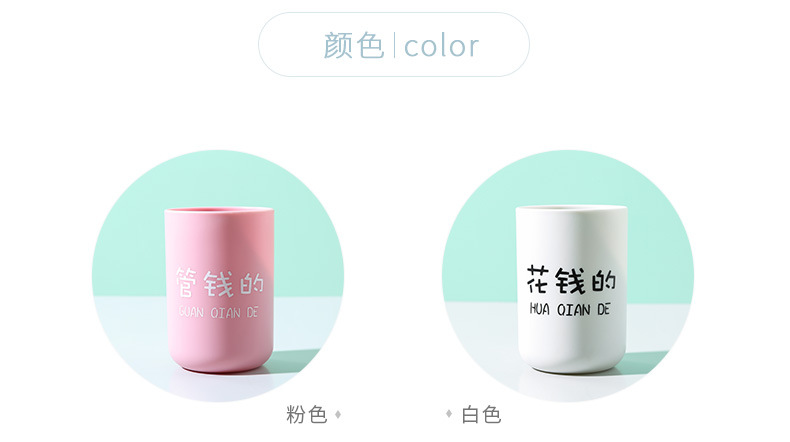Click the 颜色 text in header
This screenshot has width=790, height=442.
click(353, 45)
